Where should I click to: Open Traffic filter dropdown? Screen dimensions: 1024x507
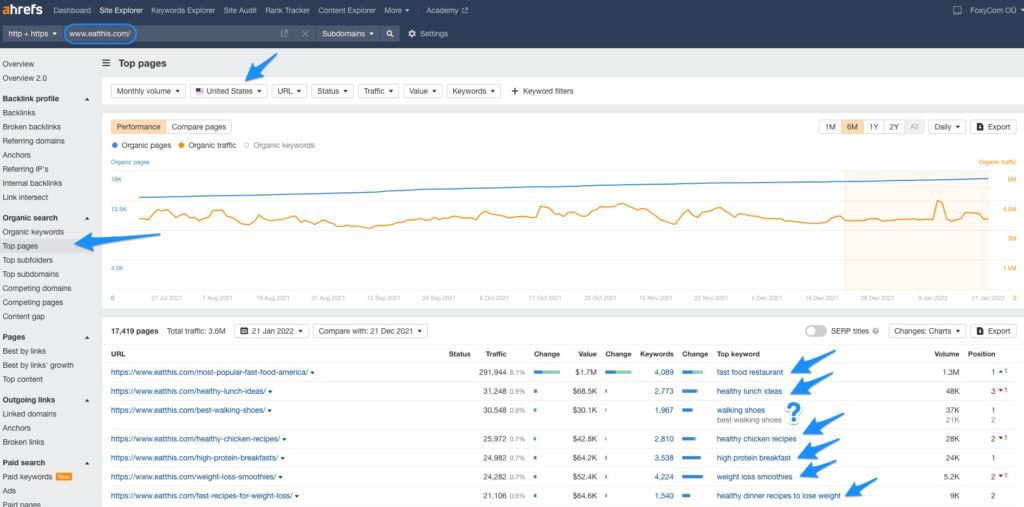click(378, 91)
